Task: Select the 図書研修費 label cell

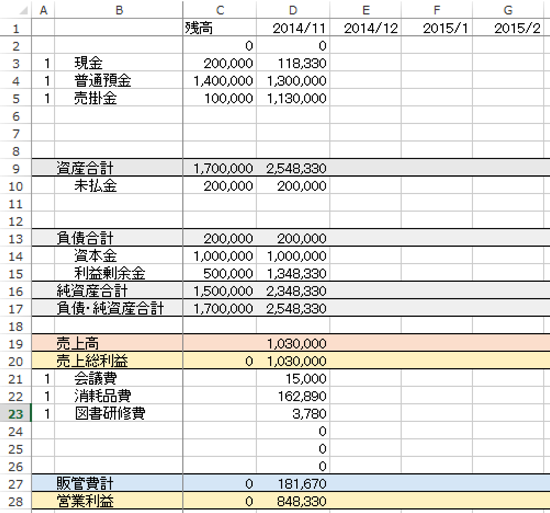Action: pyautogui.click(x=119, y=414)
